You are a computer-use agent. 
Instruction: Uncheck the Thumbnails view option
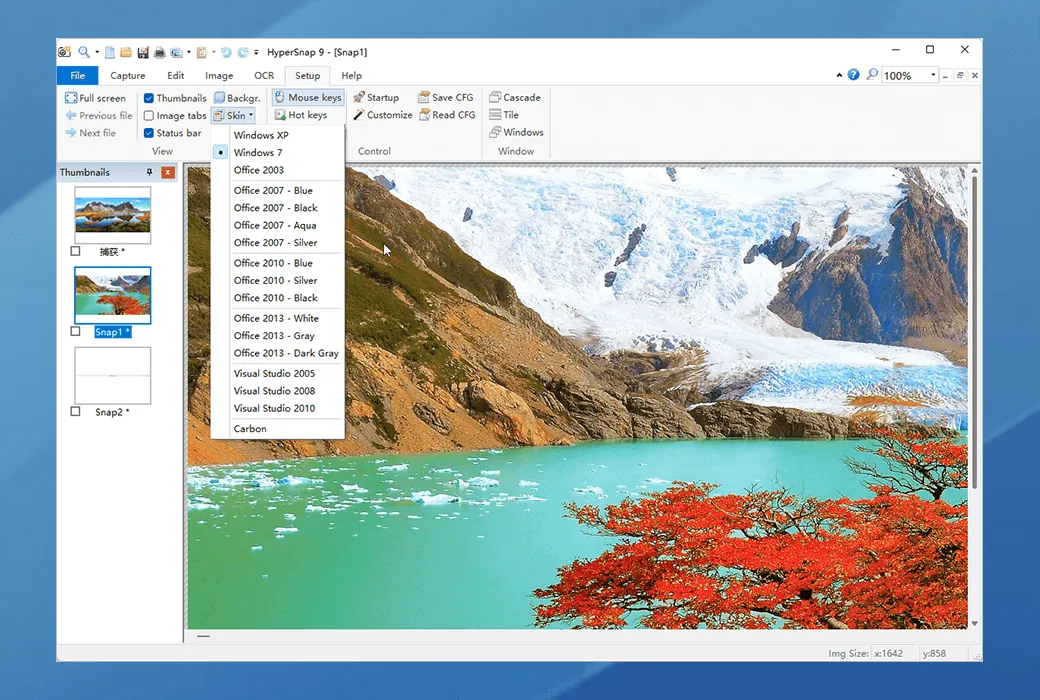tap(149, 97)
